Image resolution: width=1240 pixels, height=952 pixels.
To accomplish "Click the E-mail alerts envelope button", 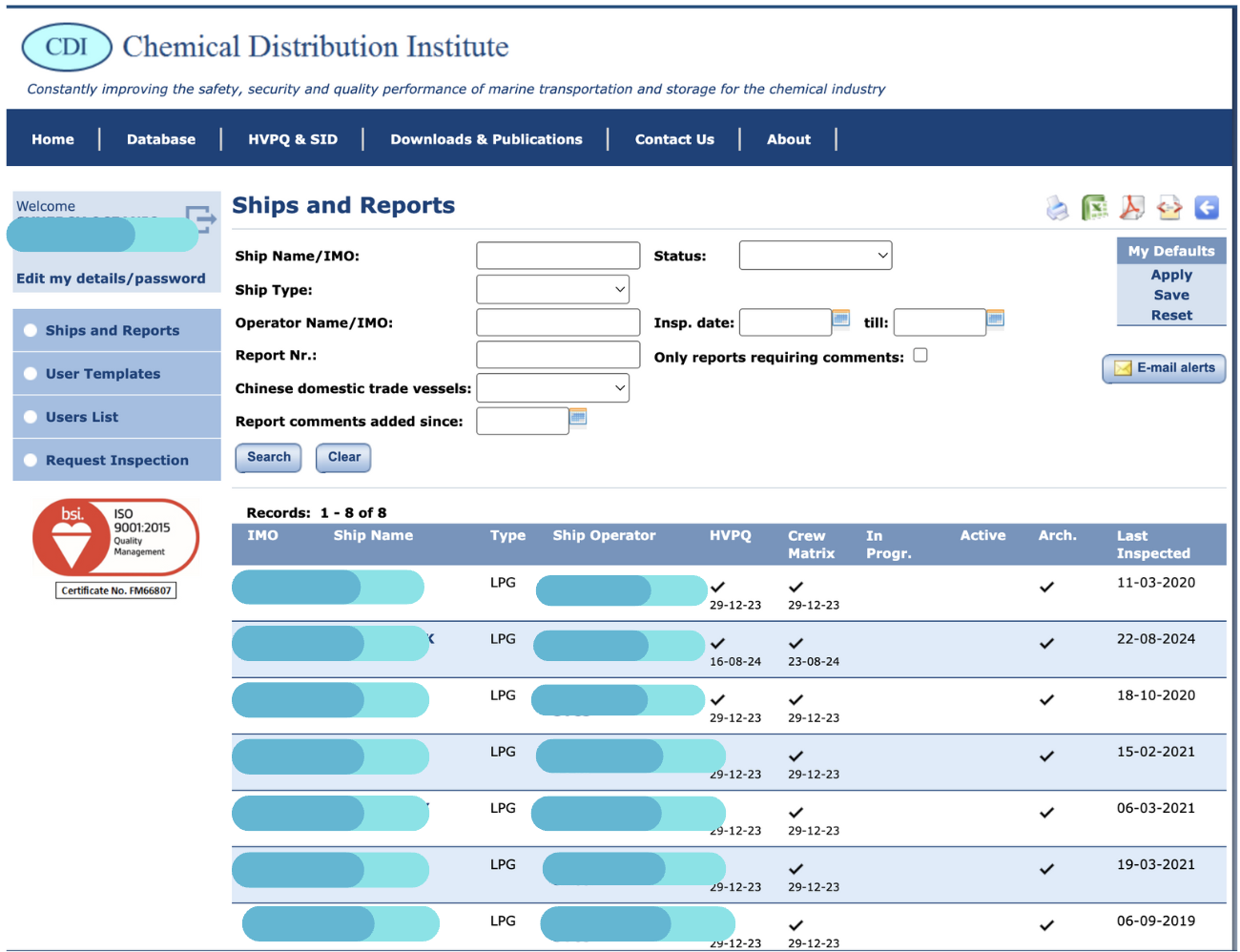I will coord(1164,369).
